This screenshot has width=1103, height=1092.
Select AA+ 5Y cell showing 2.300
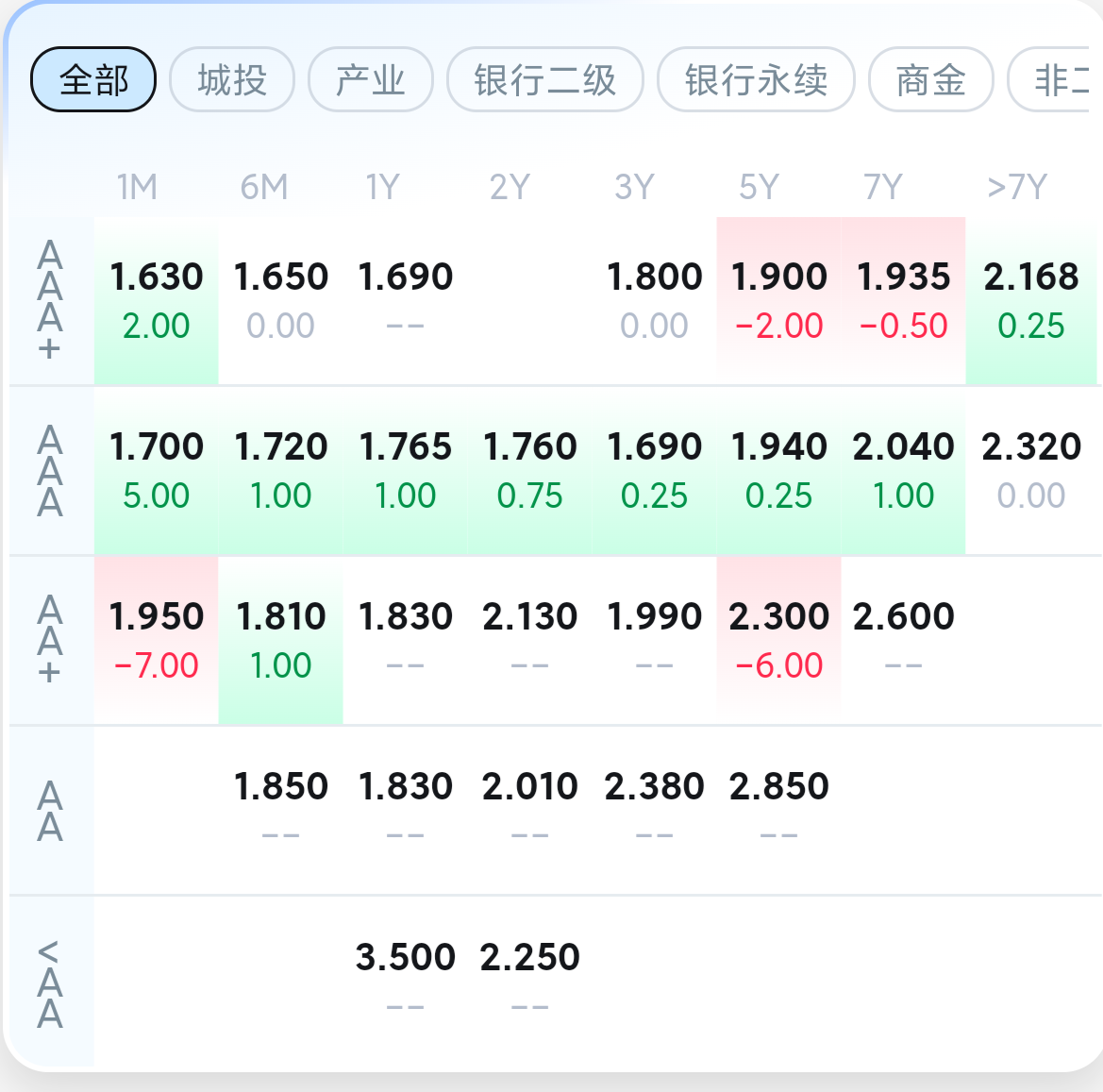click(778, 640)
